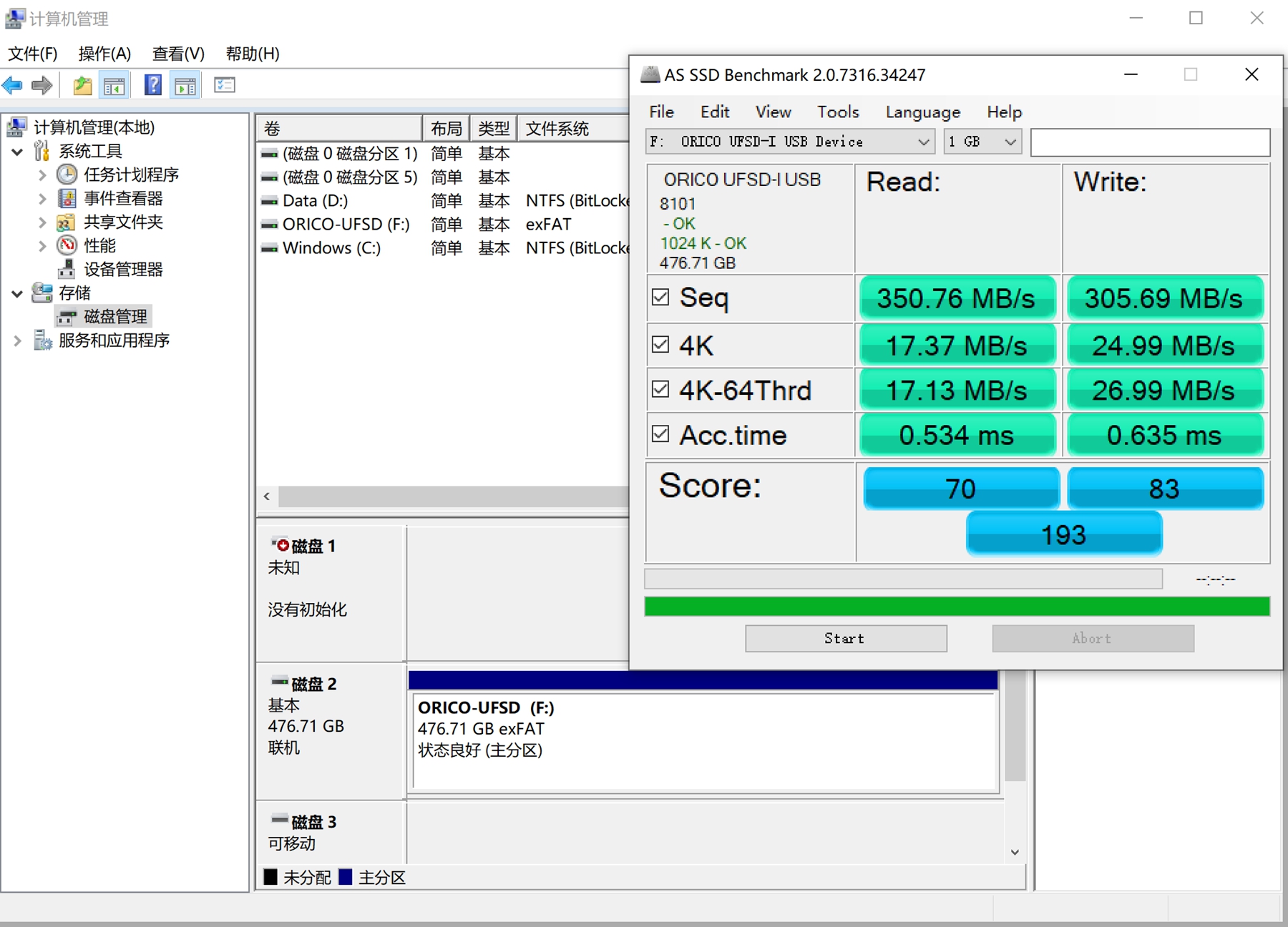This screenshot has width=1288, height=927.
Task: Click the Start benchmark button
Action: [x=845, y=638]
